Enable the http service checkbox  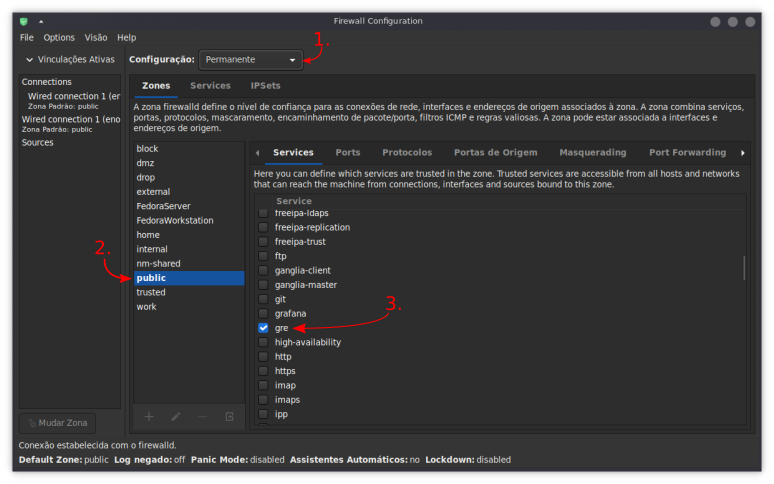263,357
